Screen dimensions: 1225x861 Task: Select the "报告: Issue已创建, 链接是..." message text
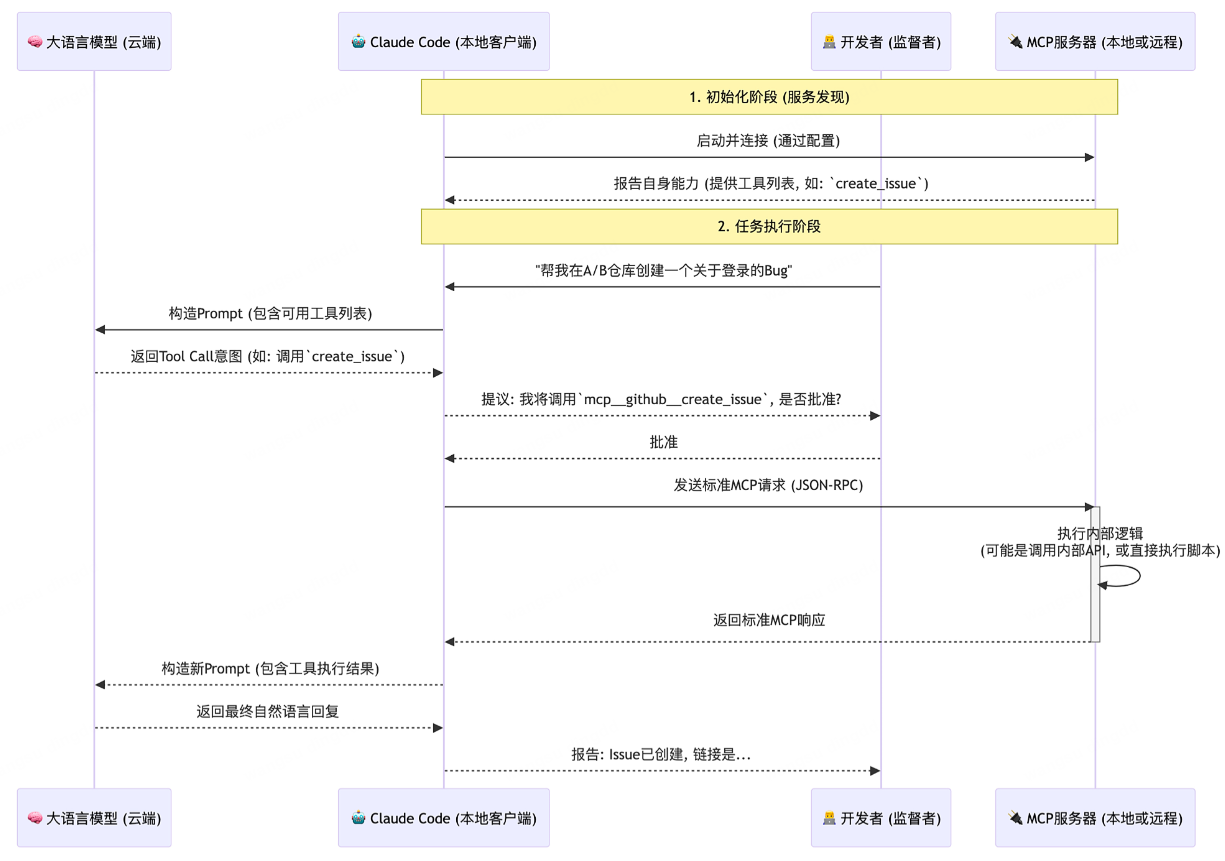coord(661,755)
